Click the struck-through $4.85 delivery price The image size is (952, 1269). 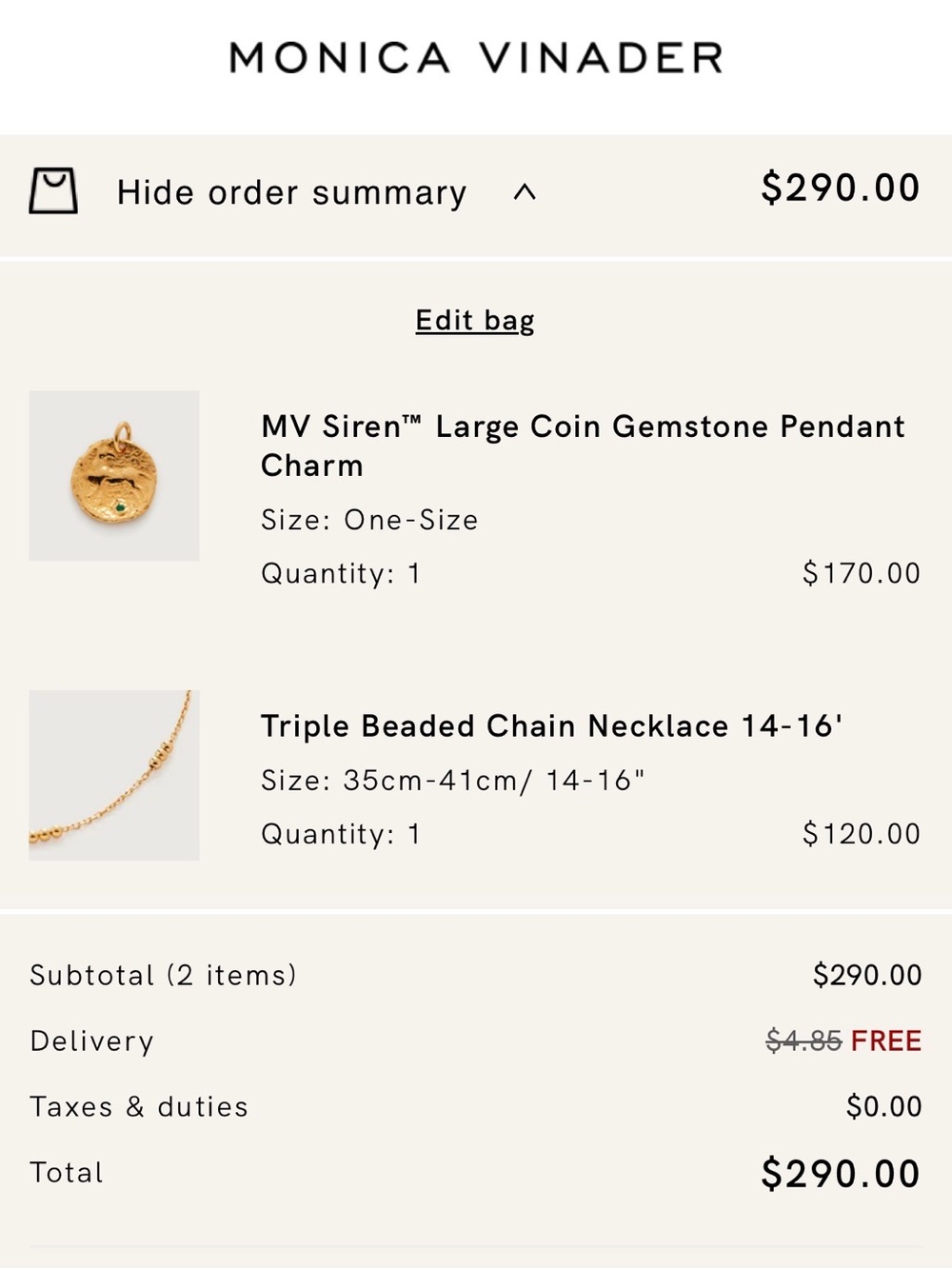(x=804, y=1041)
